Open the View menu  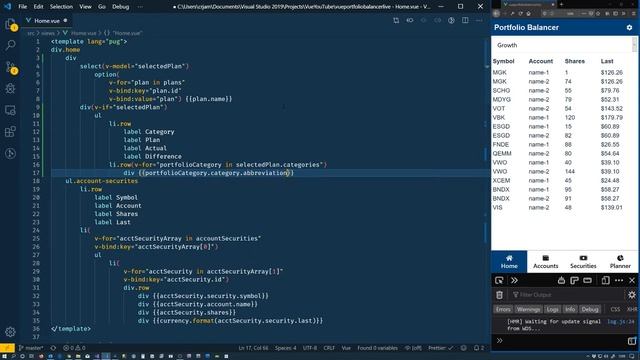pyautogui.click(x=85, y=7)
